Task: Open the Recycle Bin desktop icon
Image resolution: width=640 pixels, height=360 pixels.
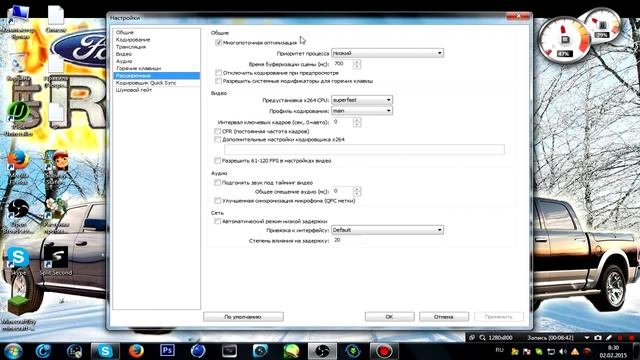Action: point(18,67)
